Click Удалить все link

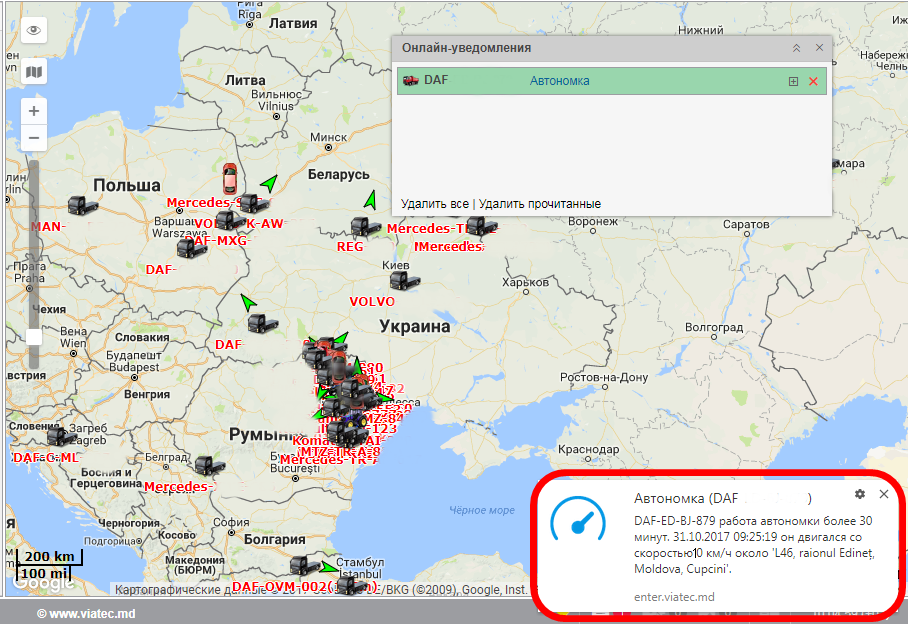pos(434,204)
